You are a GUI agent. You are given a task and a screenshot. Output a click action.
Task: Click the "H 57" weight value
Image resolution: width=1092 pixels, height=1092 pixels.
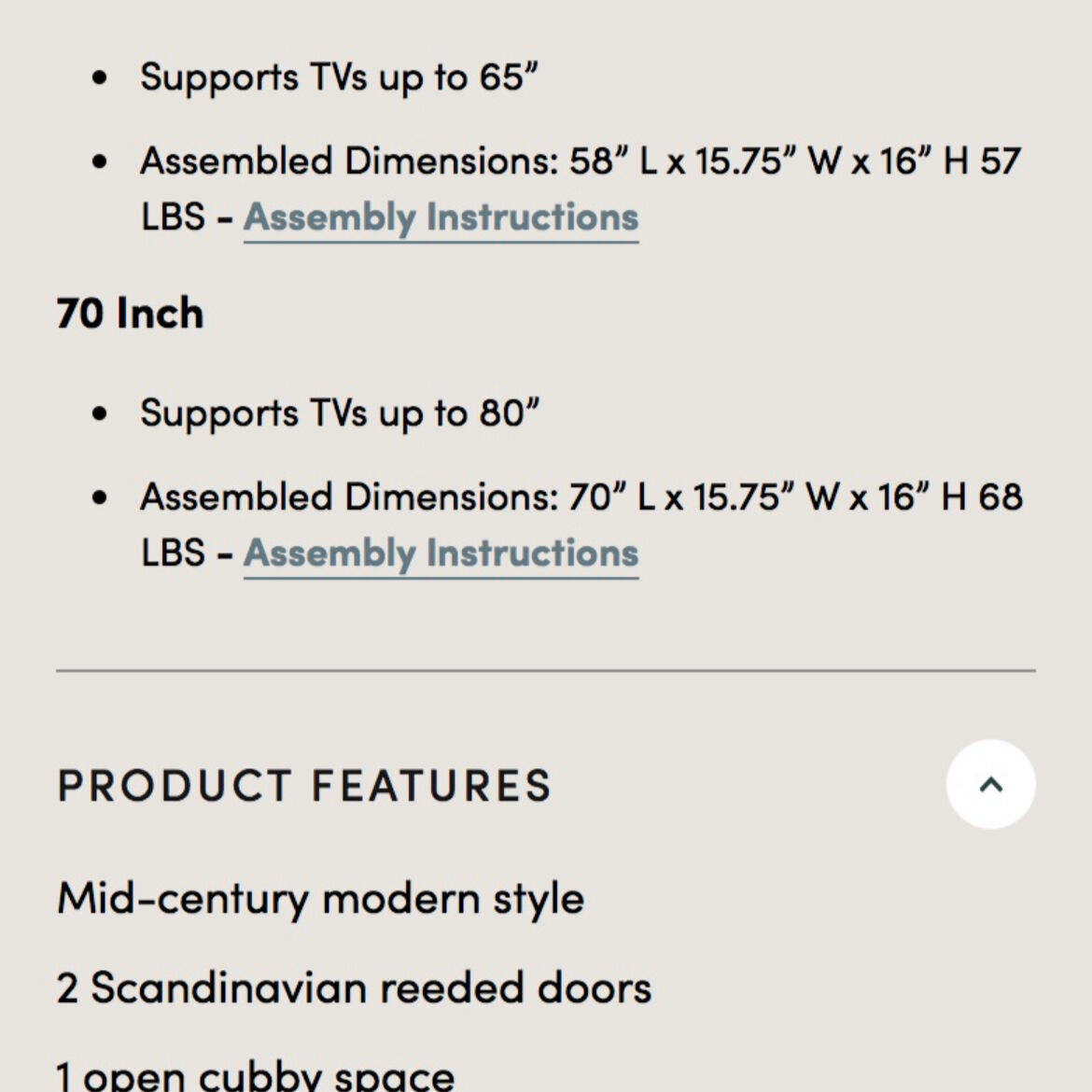click(x=982, y=161)
